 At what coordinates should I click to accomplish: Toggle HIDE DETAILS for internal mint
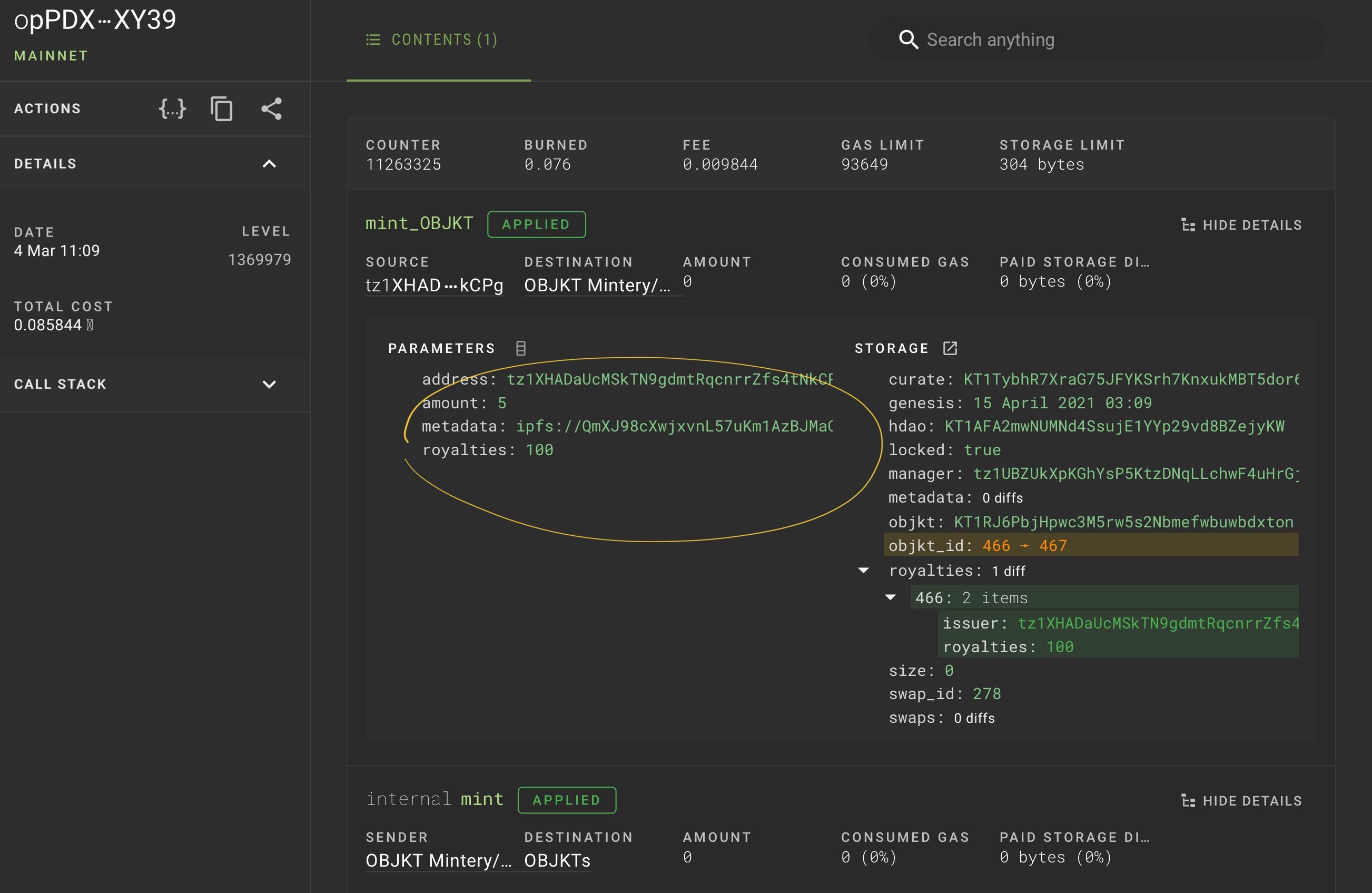(x=1245, y=800)
